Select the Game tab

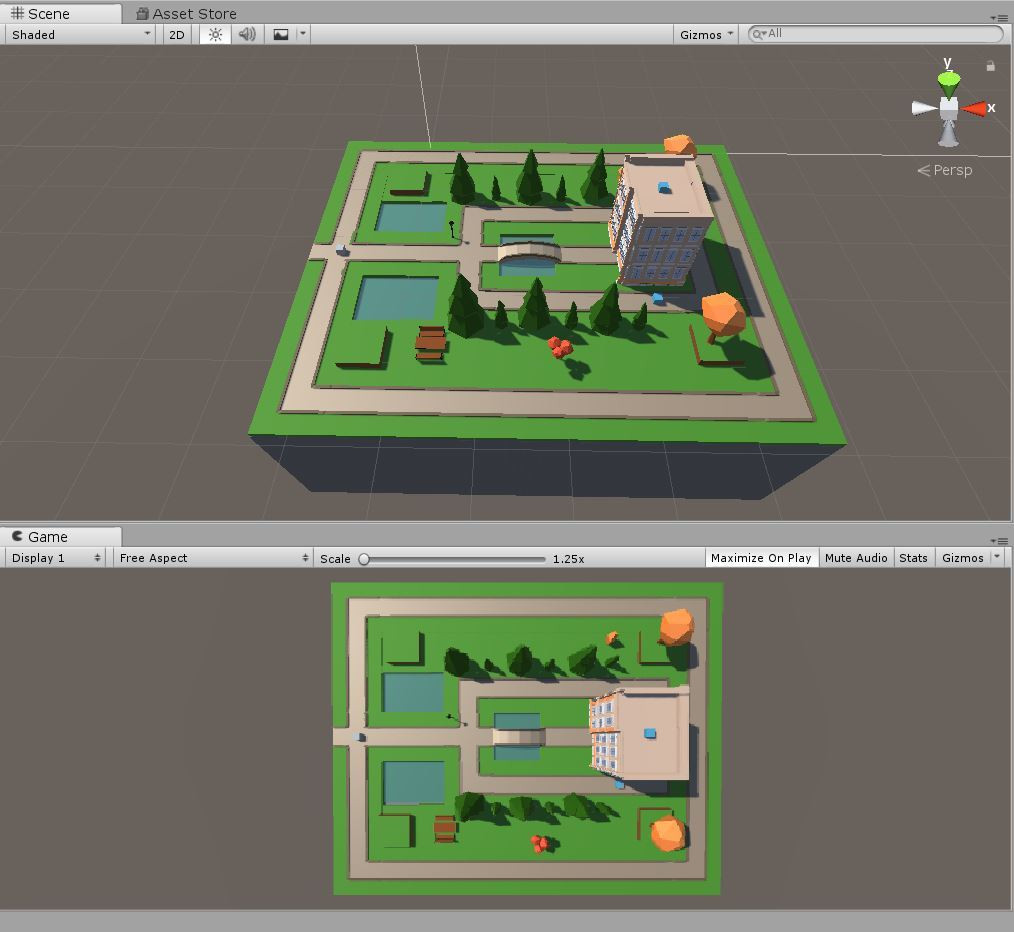coord(61,537)
